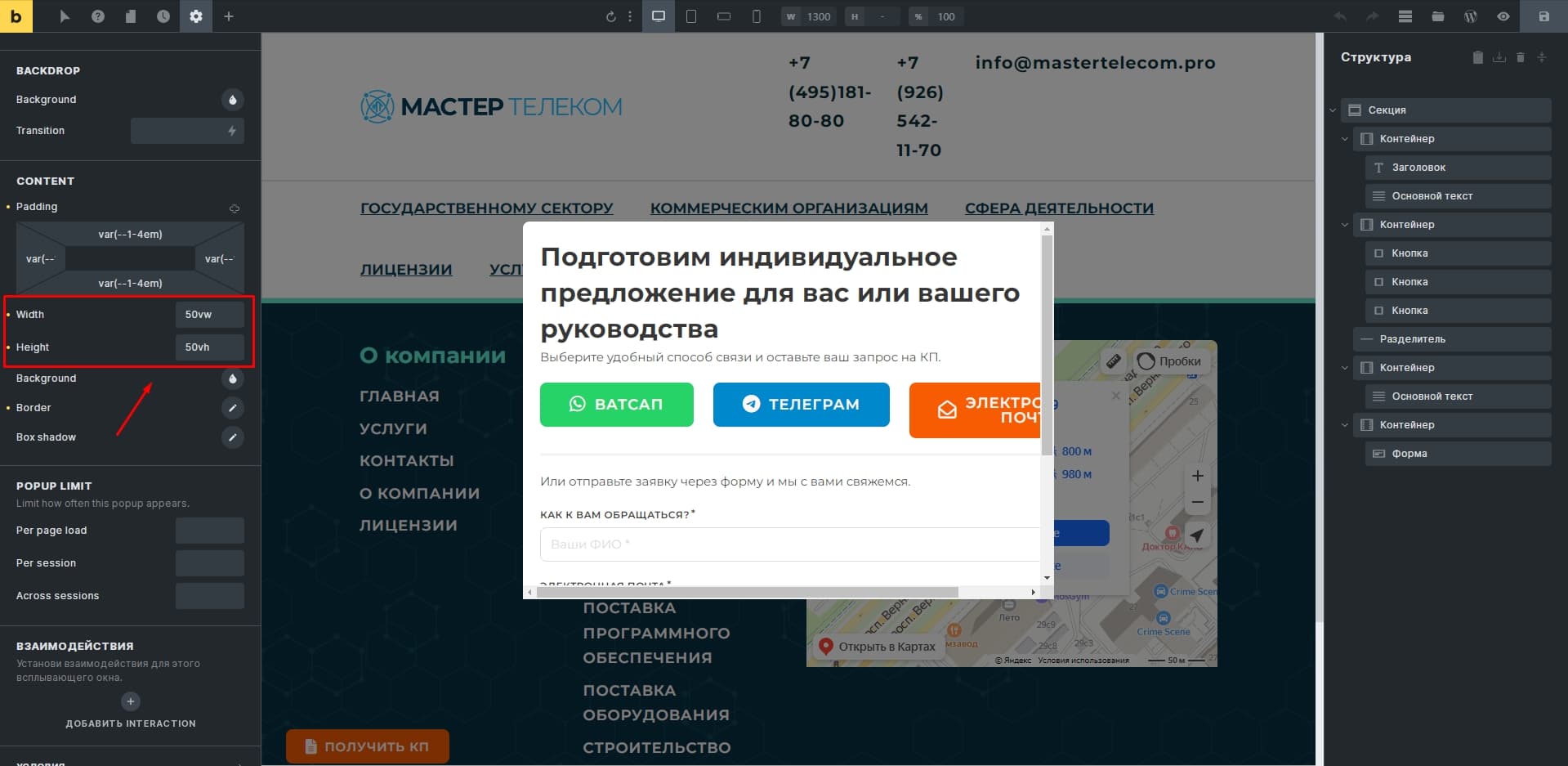Switch to mobile portrait breakpoint icon
The height and width of the screenshot is (766, 1568).
tap(757, 16)
